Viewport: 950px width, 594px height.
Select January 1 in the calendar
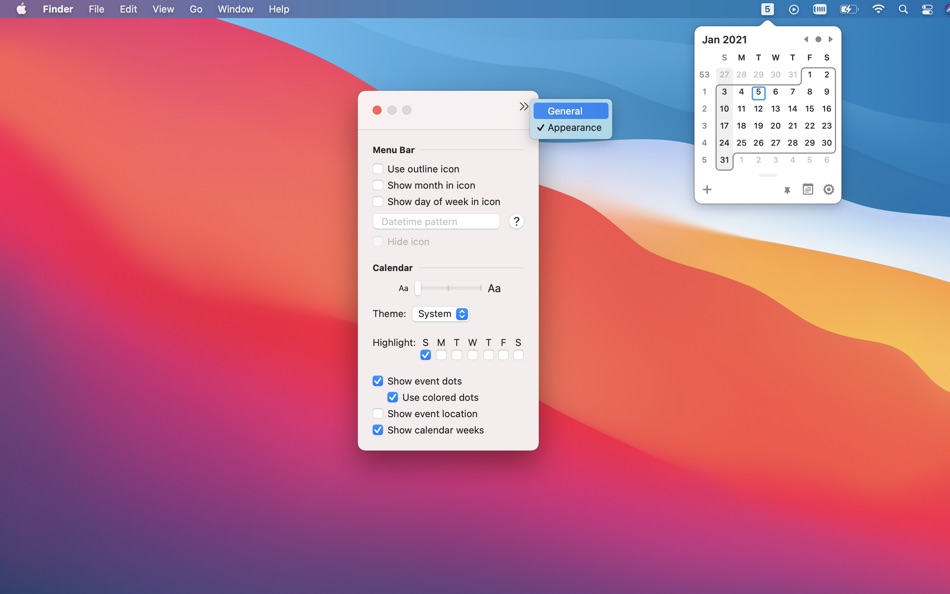tap(809, 75)
